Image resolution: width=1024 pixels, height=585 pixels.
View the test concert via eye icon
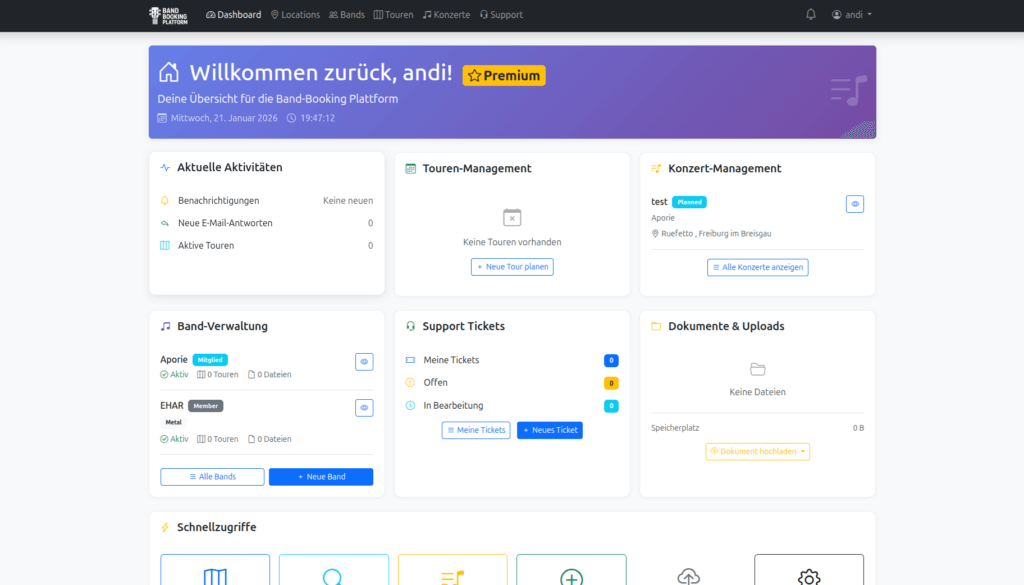click(x=855, y=204)
